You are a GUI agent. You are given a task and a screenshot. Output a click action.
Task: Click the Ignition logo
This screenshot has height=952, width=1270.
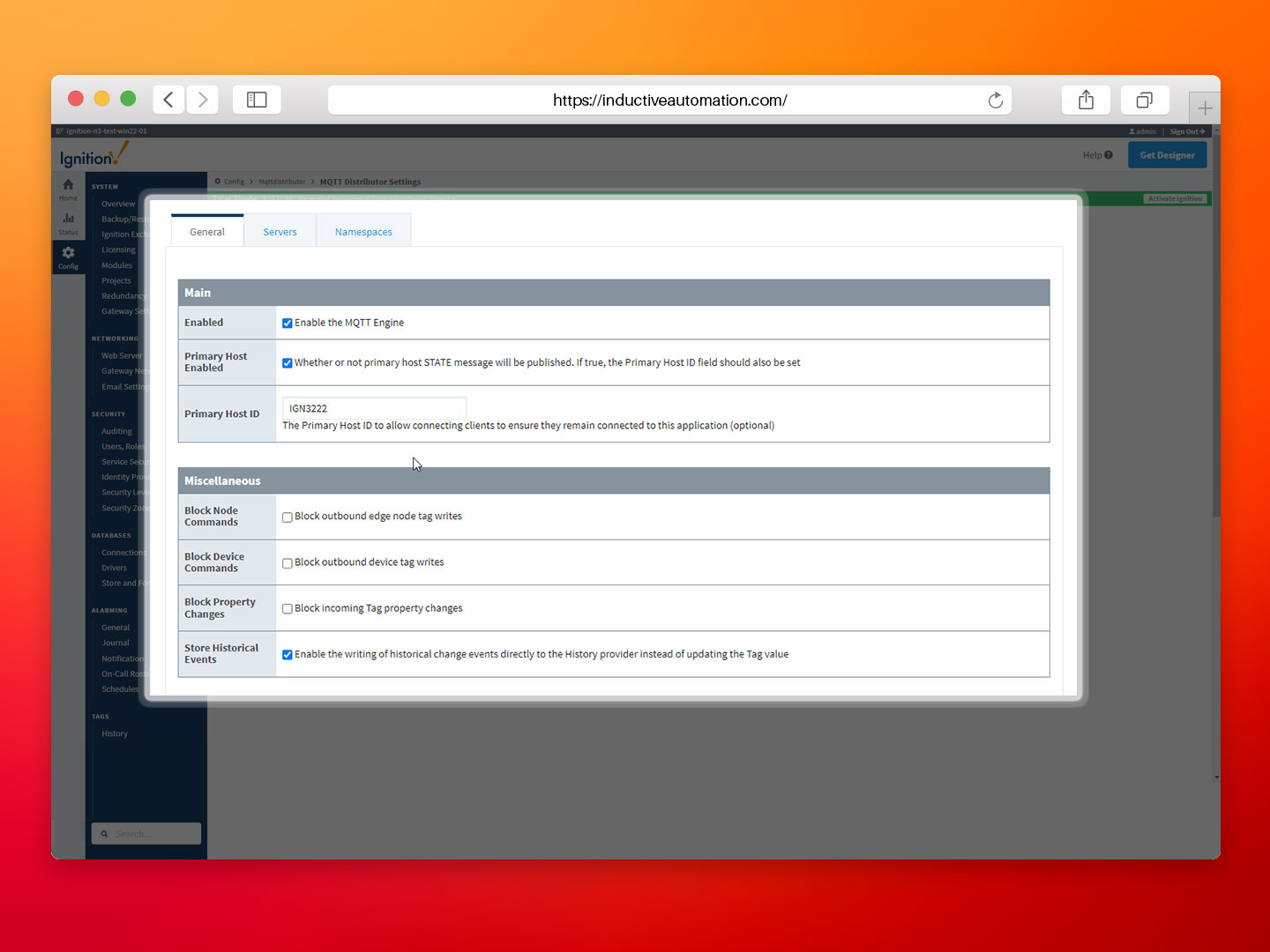click(x=93, y=155)
